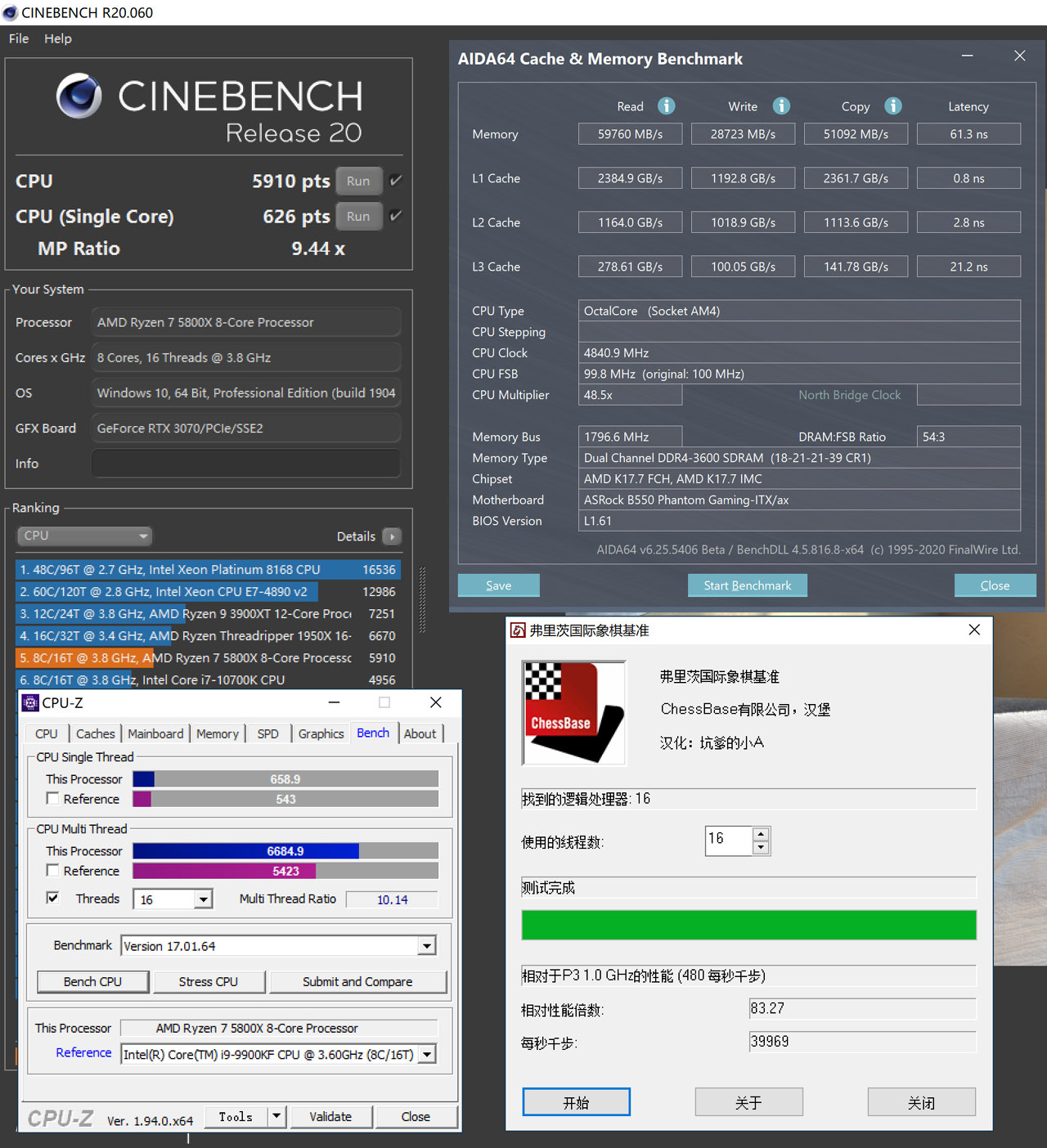The height and width of the screenshot is (1148, 1047).
Task: Click the CPU-Z title bar icon
Action: (x=30, y=702)
